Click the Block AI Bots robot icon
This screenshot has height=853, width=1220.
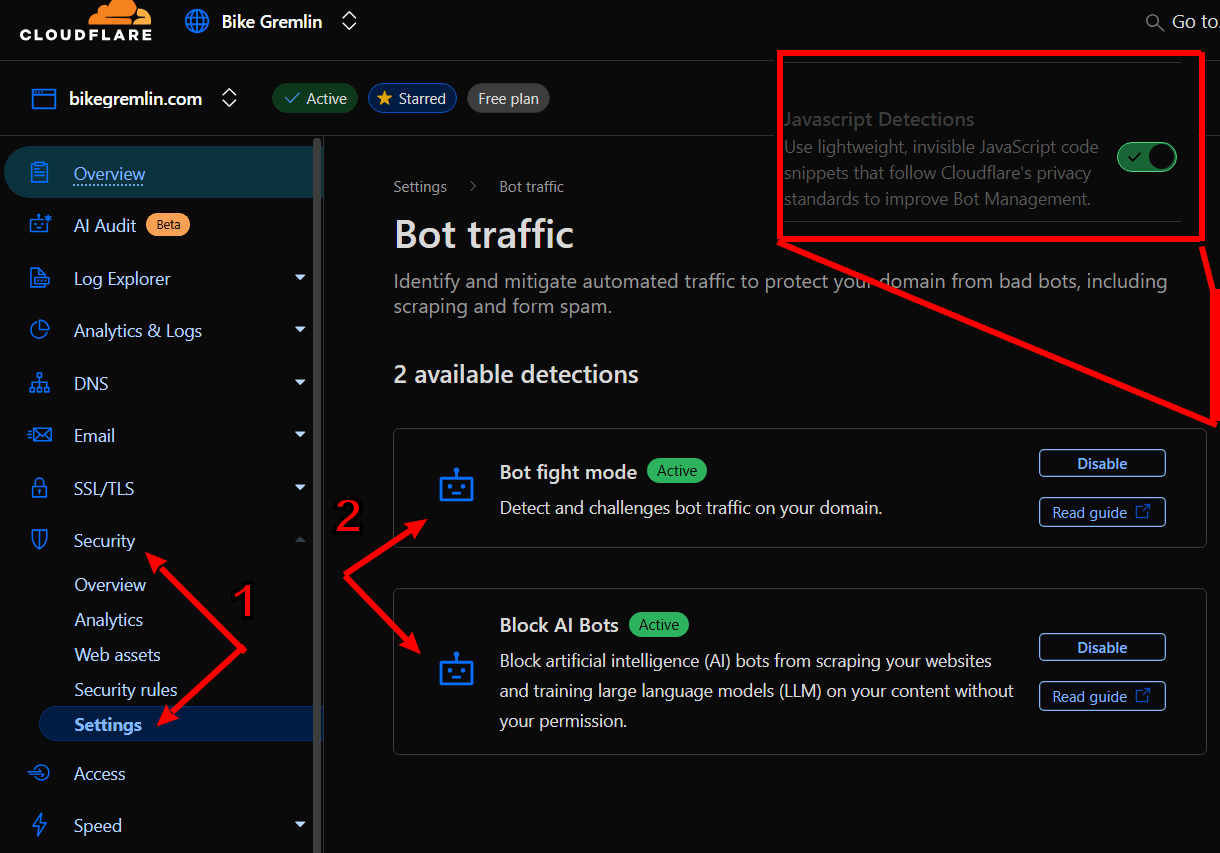[x=456, y=668]
